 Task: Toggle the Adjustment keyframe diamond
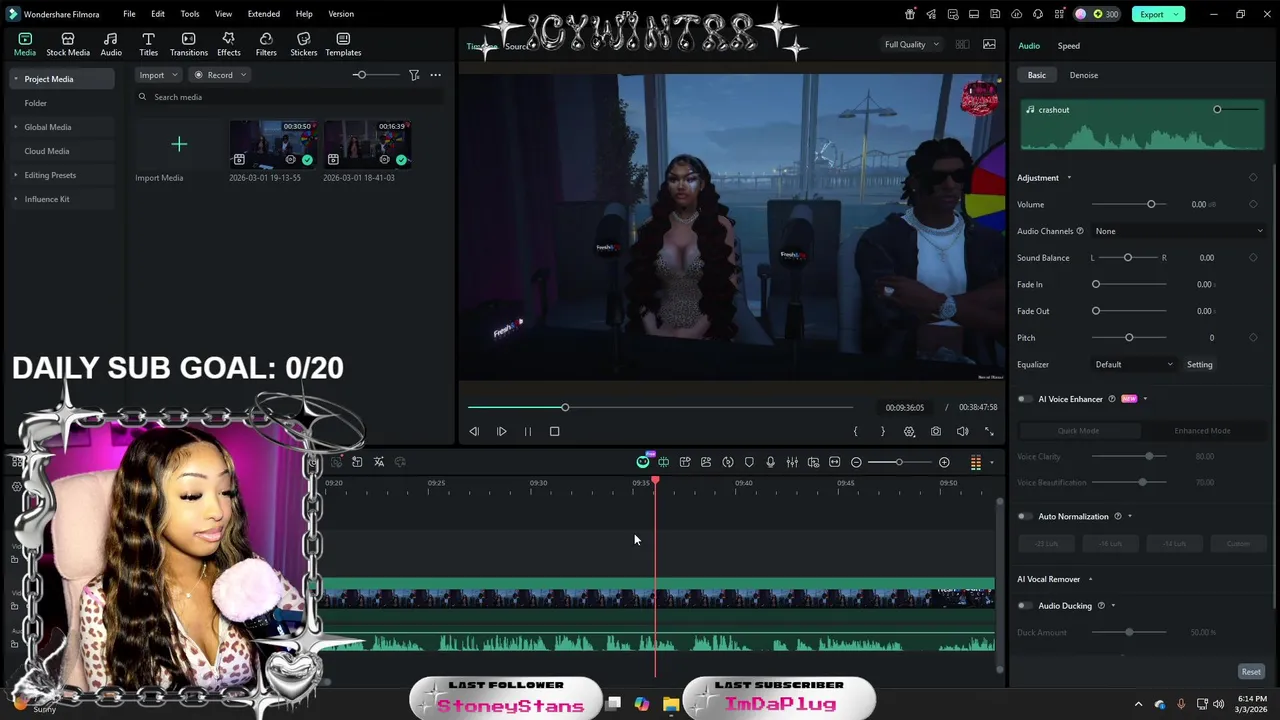point(1253,178)
